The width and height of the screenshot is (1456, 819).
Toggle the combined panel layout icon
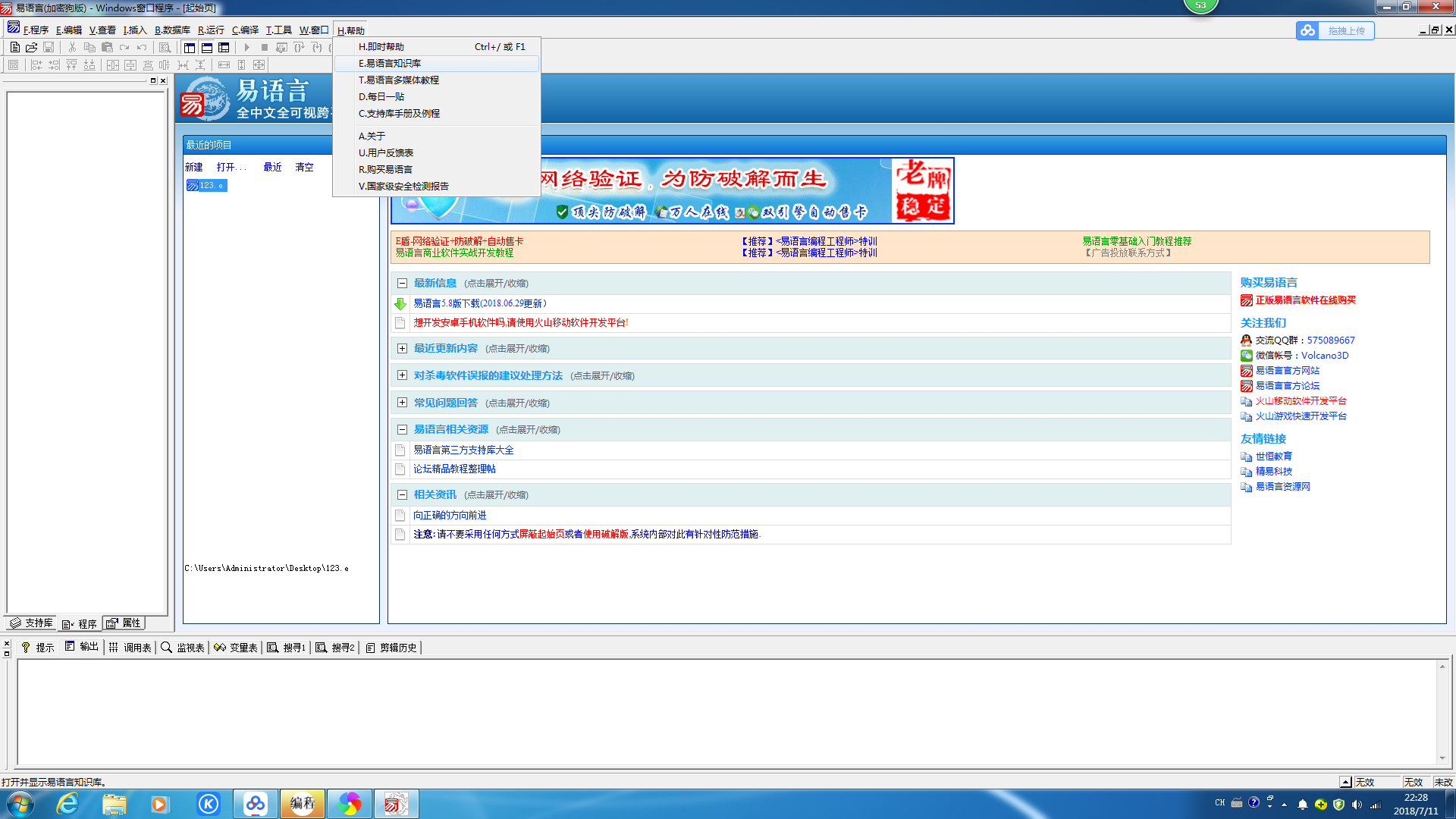[x=224, y=47]
